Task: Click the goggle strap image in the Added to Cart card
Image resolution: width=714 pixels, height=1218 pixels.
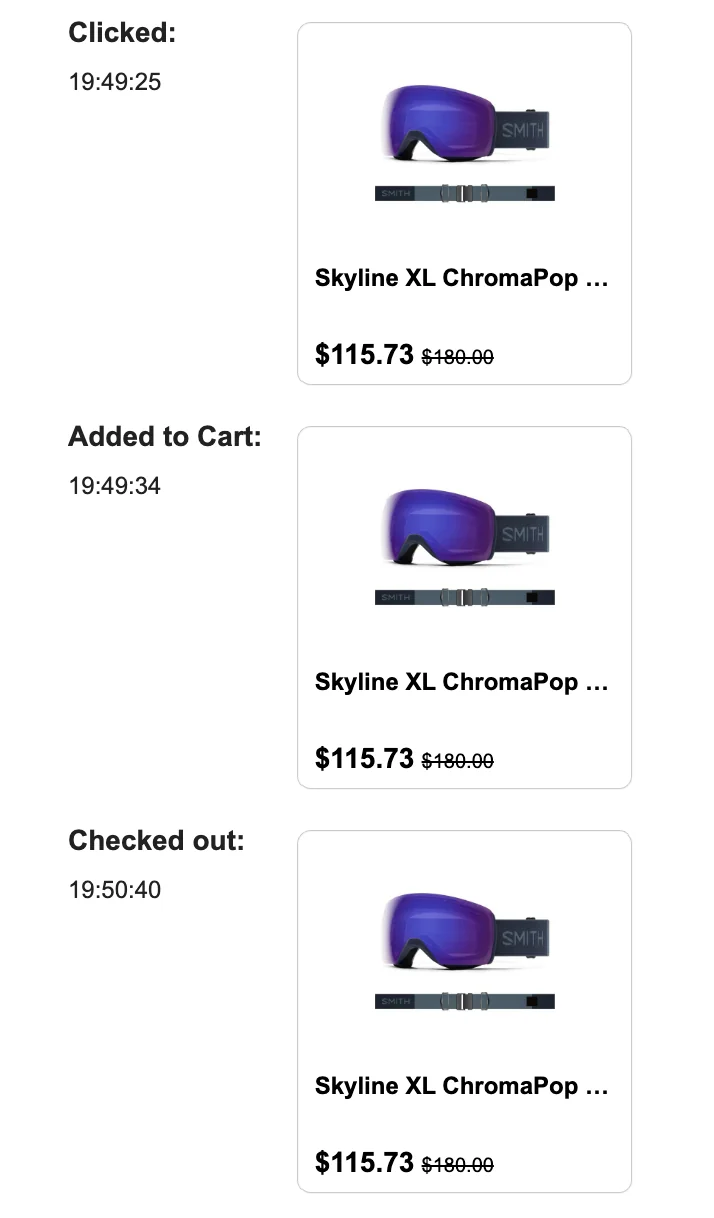Action: click(x=465, y=597)
